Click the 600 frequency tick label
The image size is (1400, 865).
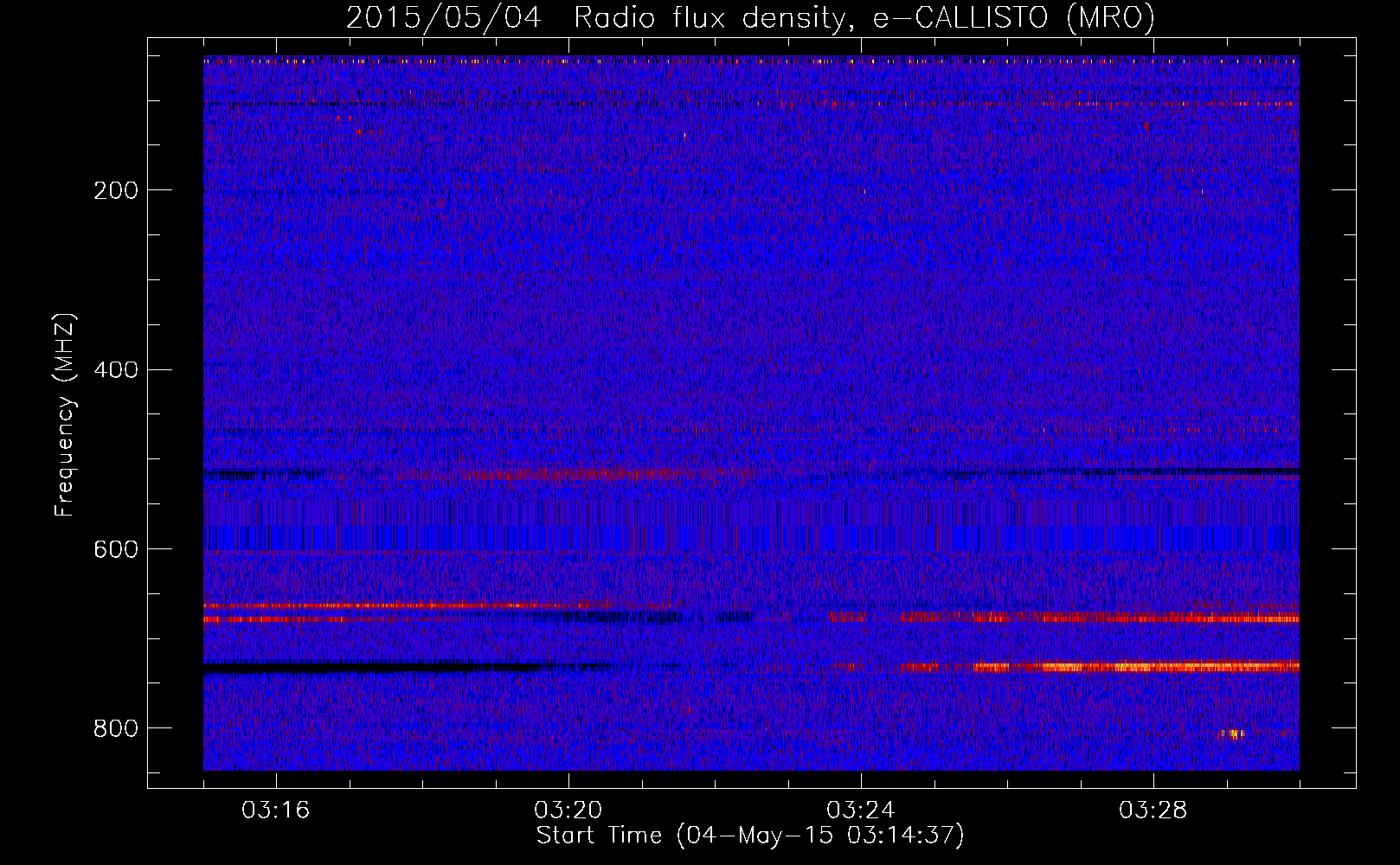pyautogui.click(x=116, y=550)
